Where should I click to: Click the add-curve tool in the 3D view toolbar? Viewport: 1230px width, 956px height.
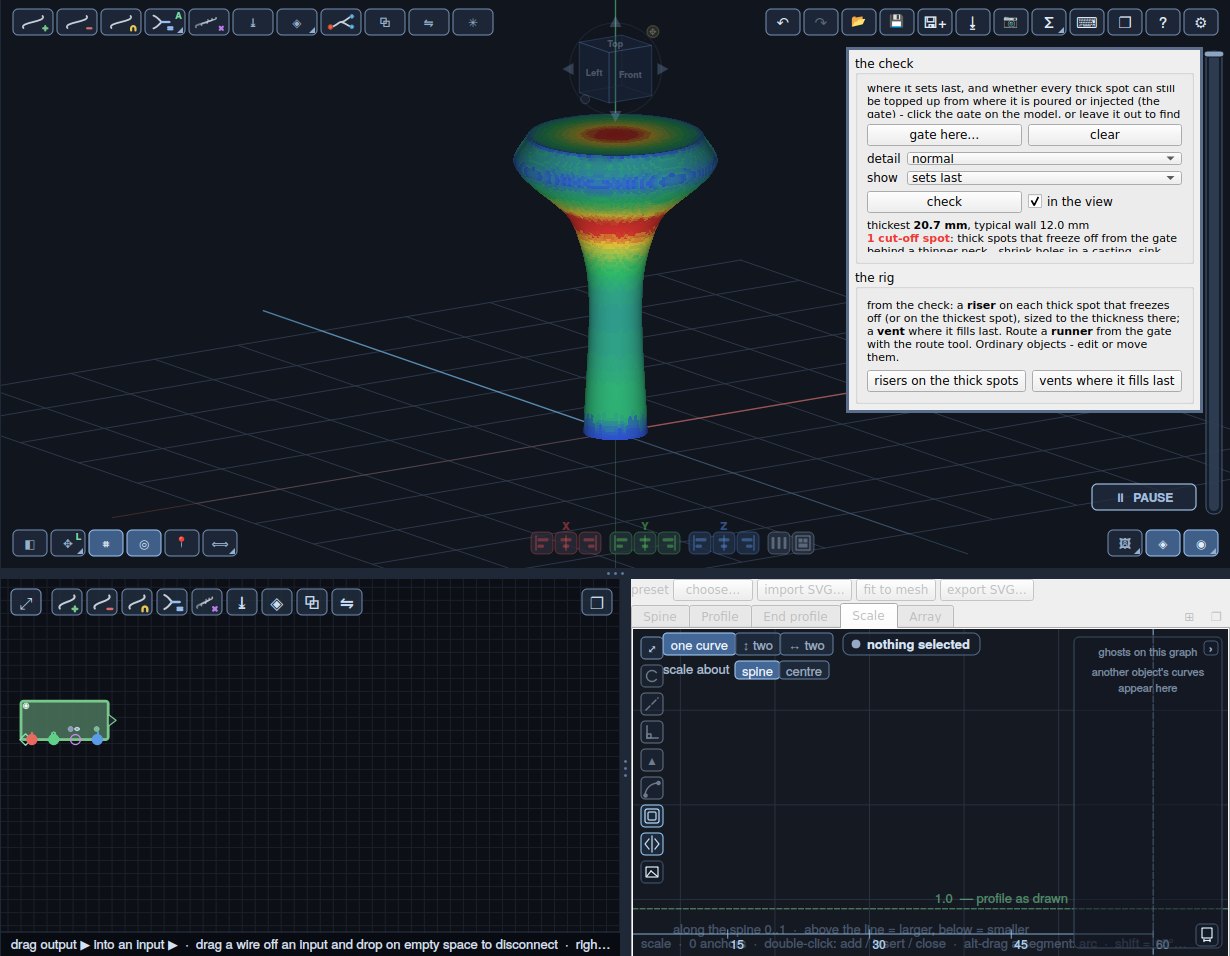pos(33,22)
